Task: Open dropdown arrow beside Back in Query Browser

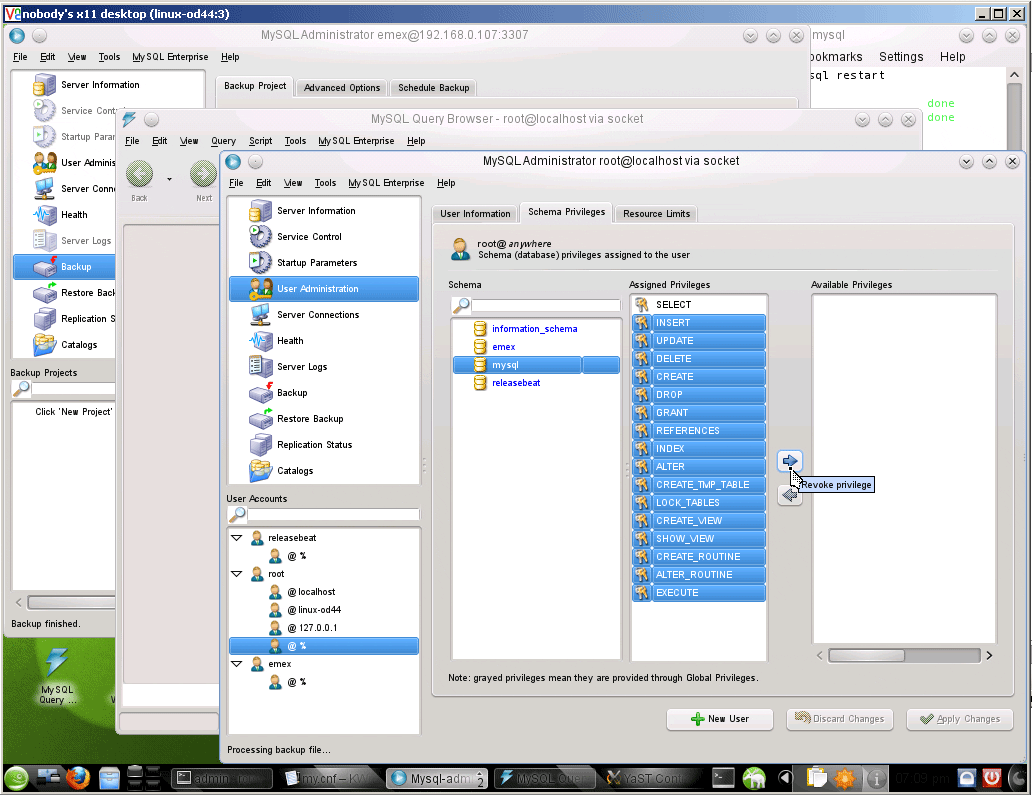Action: pyautogui.click(x=169, y=179)
